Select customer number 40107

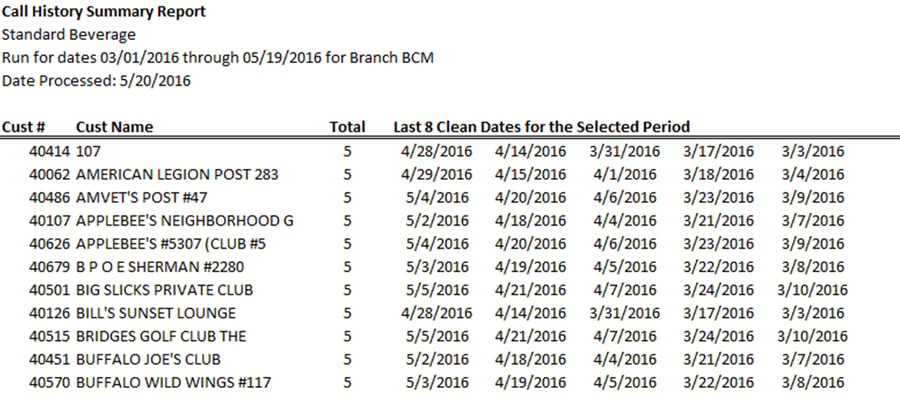(49, 221)
